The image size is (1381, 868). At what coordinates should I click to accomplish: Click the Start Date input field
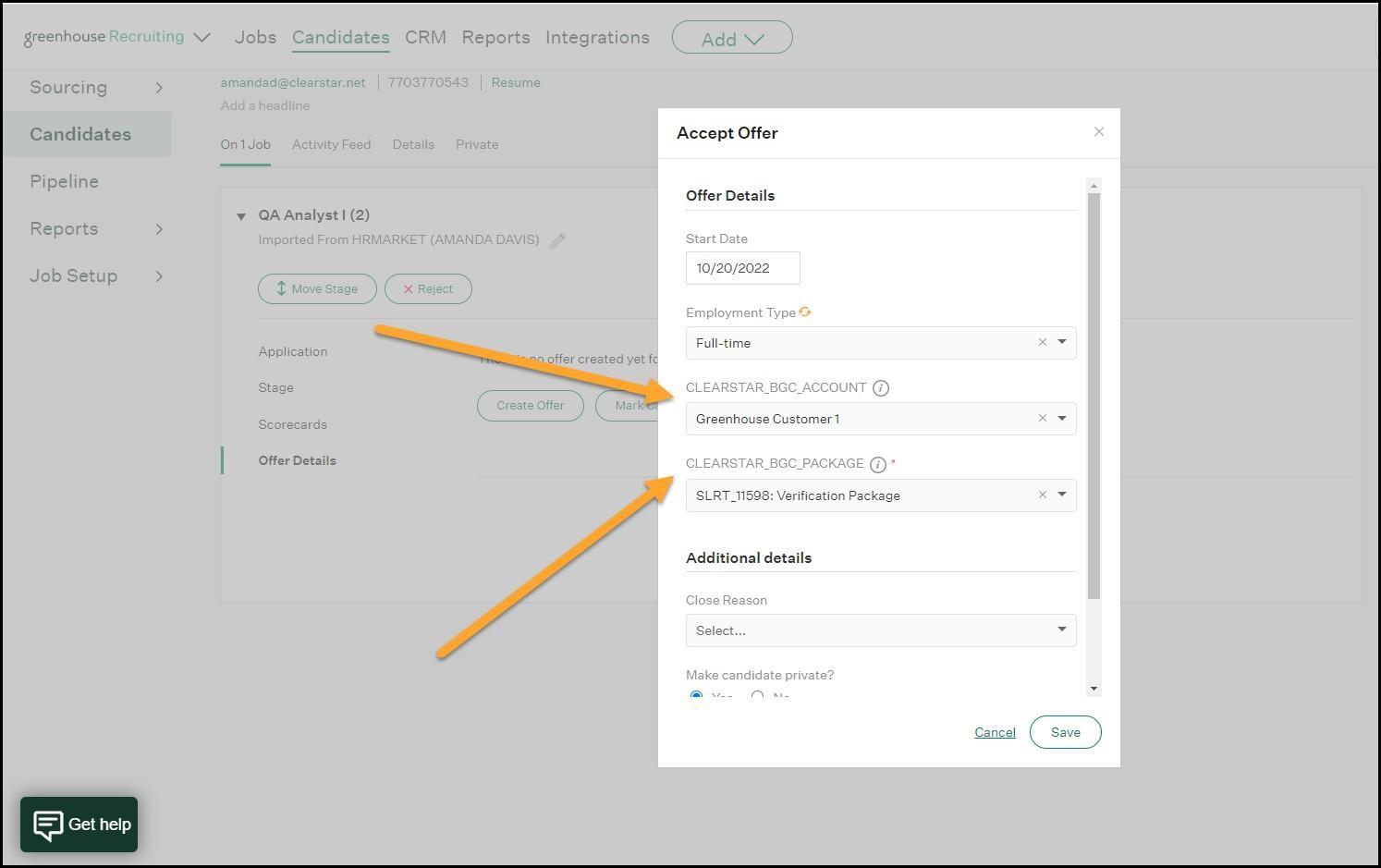click(x=742, y=268)
